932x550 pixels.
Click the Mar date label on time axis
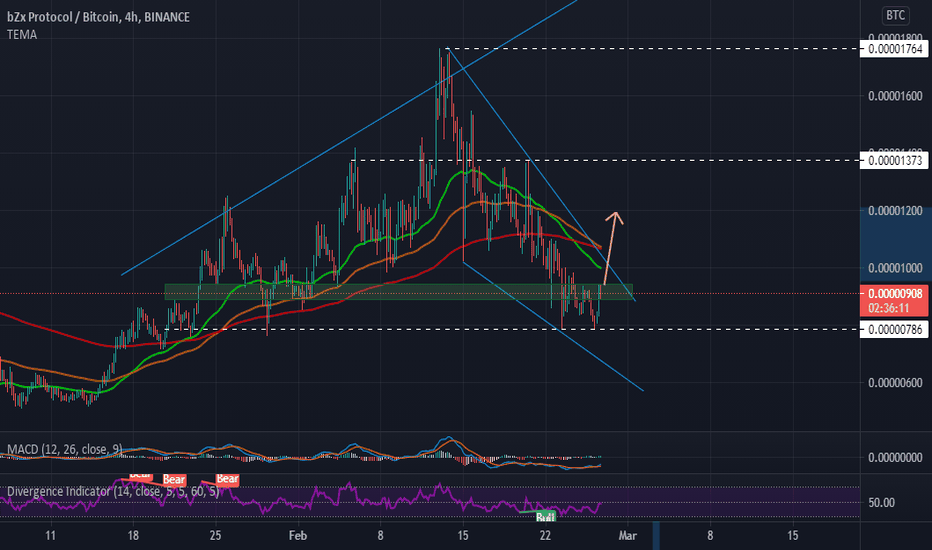pyautogui.click(x=628, y=536)
